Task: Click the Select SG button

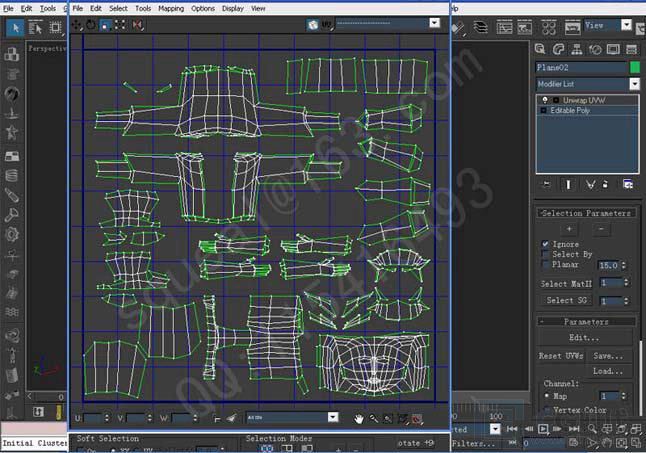Action: (566, 300)
